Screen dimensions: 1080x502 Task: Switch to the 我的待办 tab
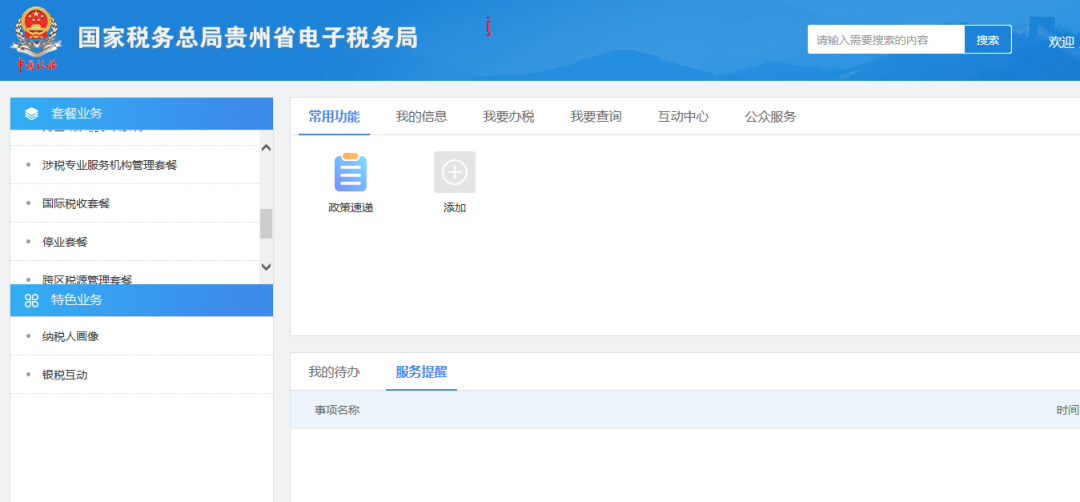[334, 373]
